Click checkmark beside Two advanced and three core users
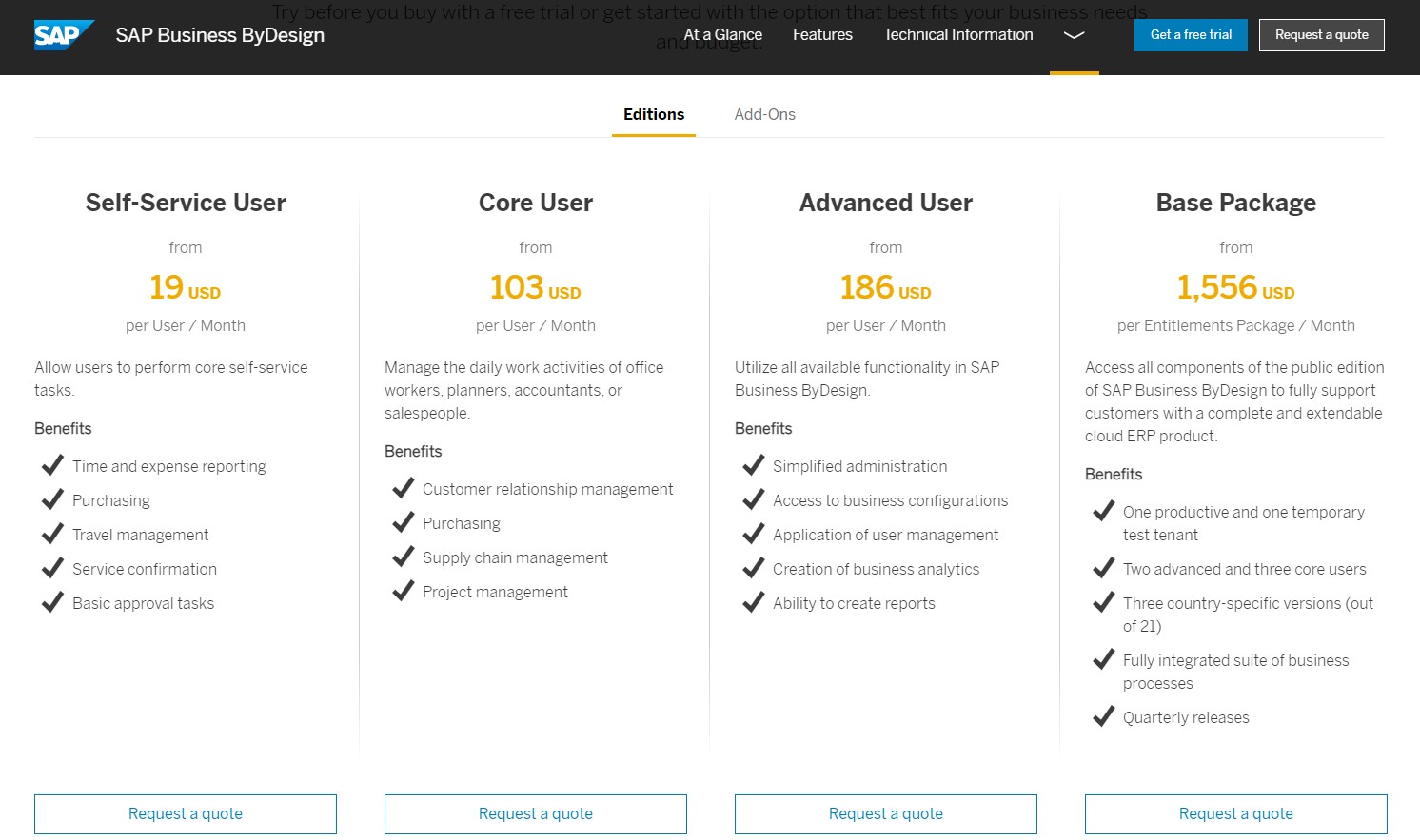The height and width of the screenshot is (840, 1420). [1103, 568]
